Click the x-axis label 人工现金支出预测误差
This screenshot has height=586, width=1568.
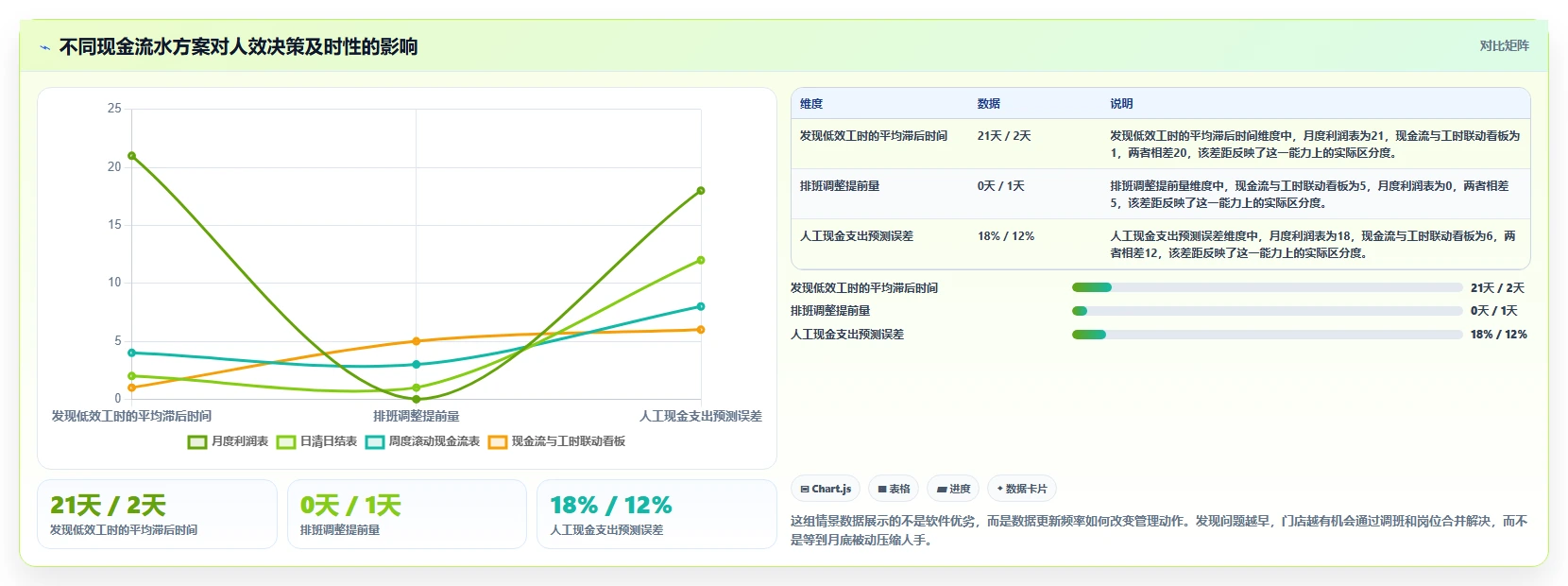point(701,416)
